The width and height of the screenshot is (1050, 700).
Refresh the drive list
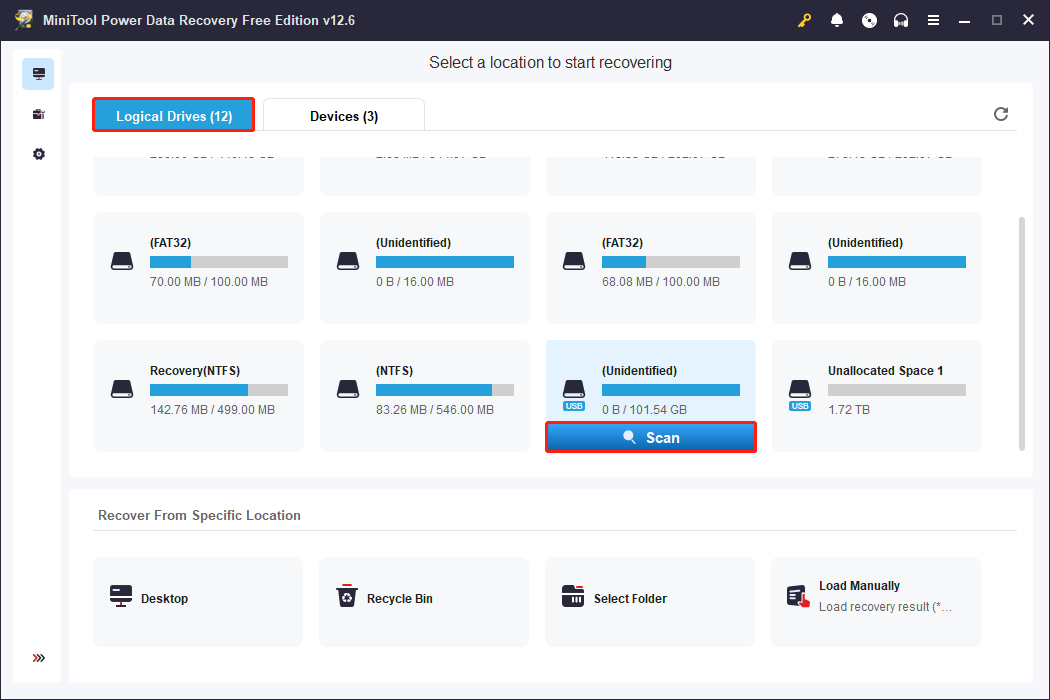coord(1001,114)
